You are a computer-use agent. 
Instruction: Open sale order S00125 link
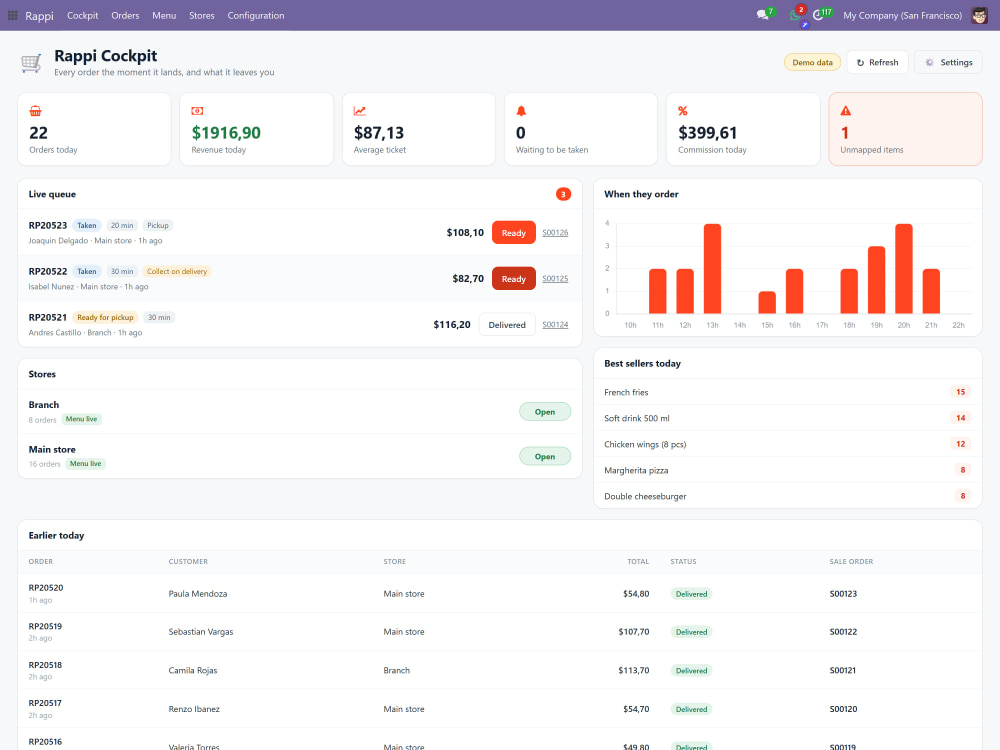(x=555, y=279)
